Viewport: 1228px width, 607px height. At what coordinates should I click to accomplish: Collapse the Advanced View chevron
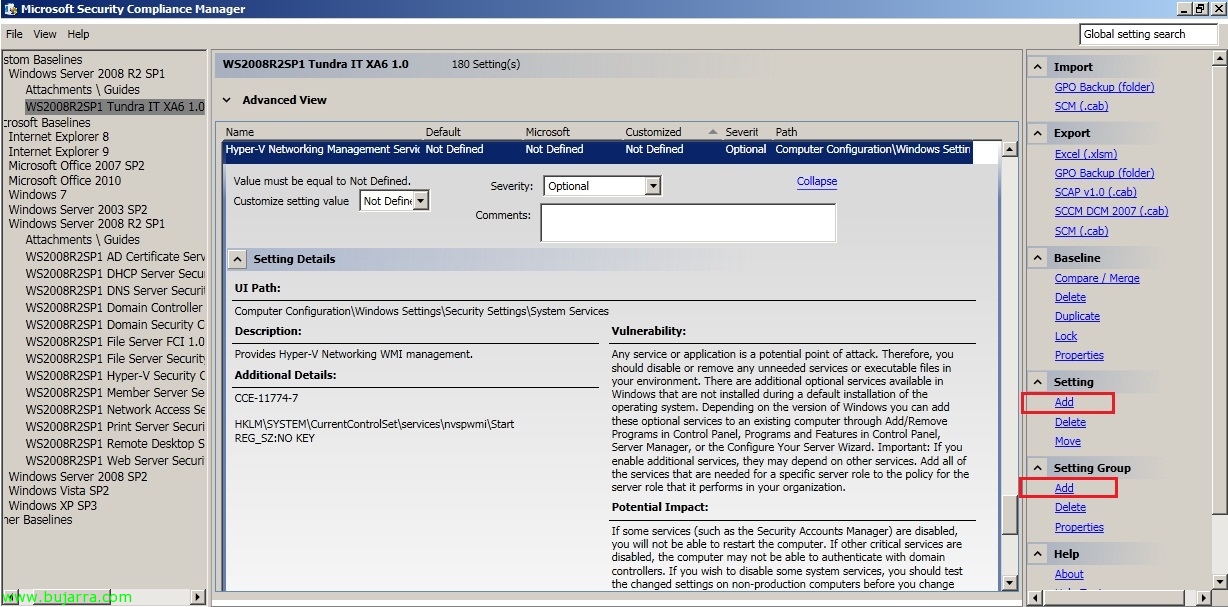click(227, 100)
